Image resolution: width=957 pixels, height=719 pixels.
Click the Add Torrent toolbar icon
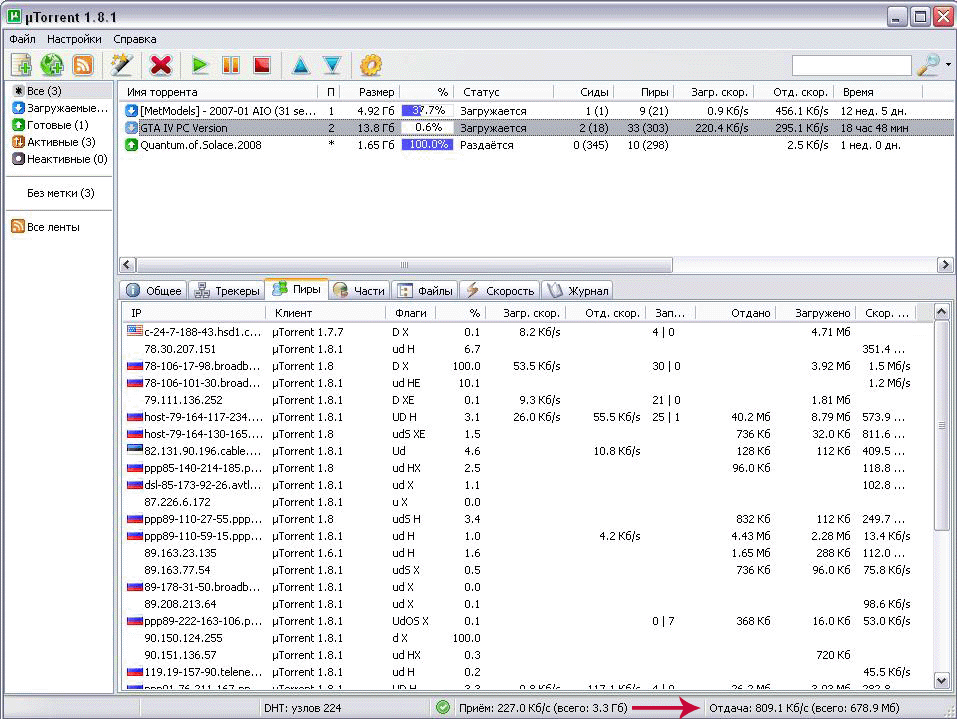[21, 65]
